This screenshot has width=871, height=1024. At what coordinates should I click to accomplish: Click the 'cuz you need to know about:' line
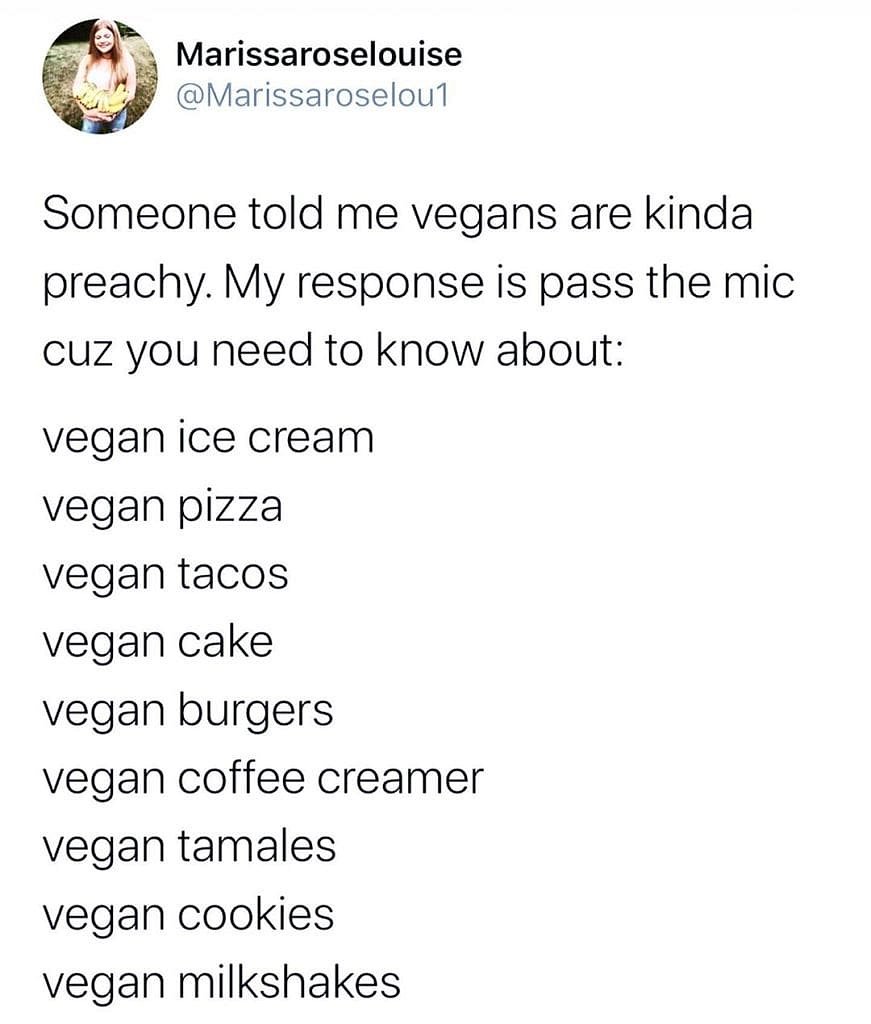pyautogui.click(x=332, y=352)
